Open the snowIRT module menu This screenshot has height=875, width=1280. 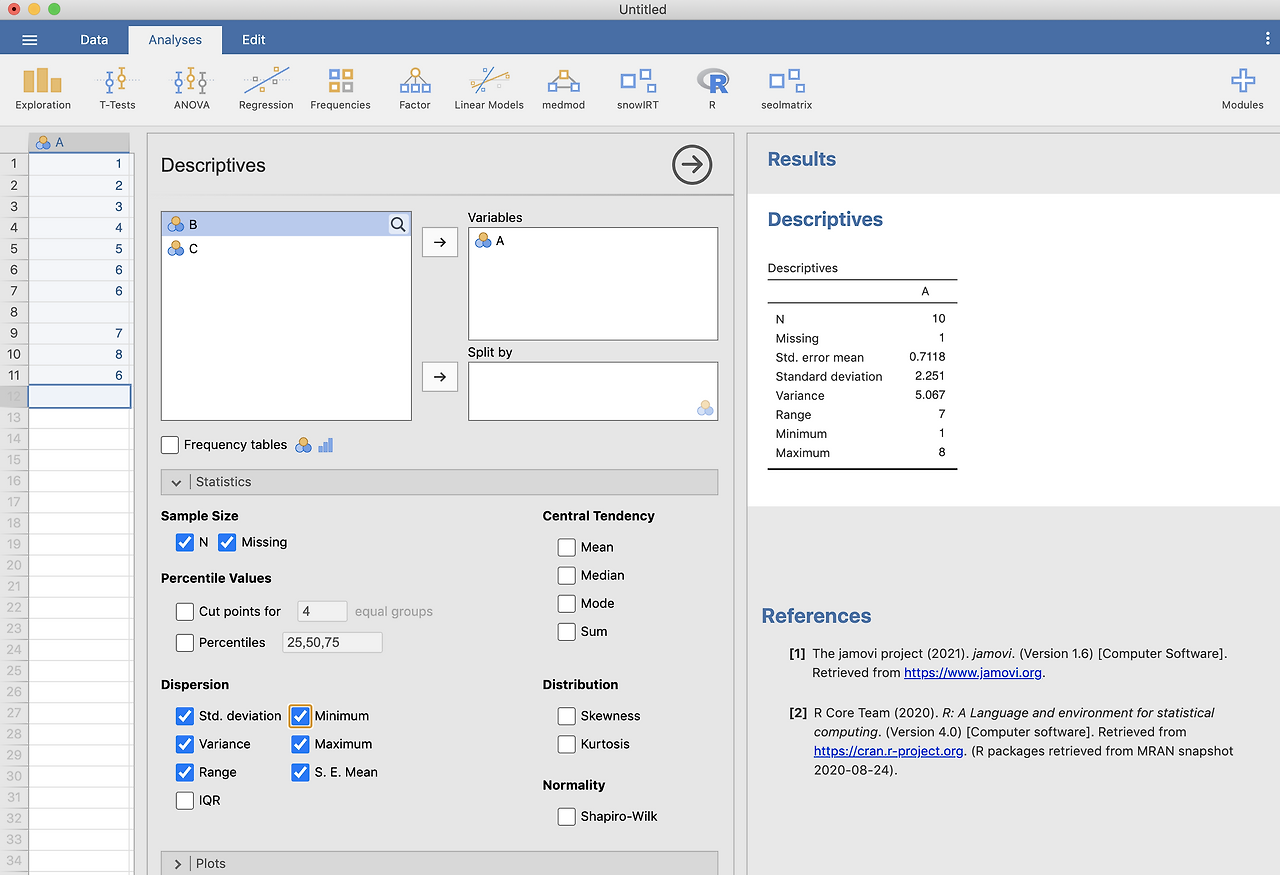(637, 88)
